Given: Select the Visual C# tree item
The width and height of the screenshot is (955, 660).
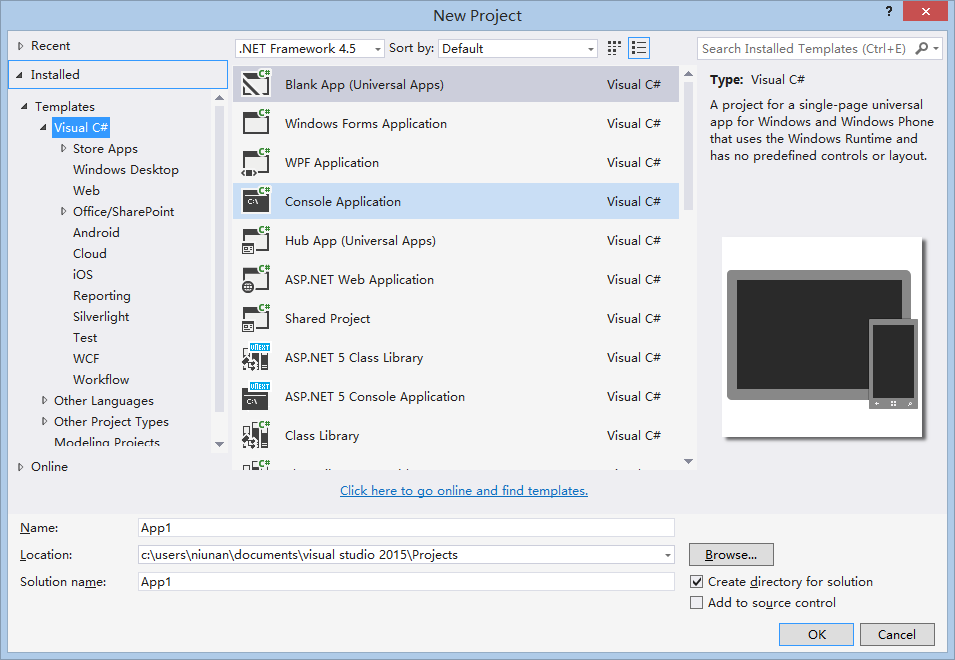Looking at the screenshot, I should 81,128.
